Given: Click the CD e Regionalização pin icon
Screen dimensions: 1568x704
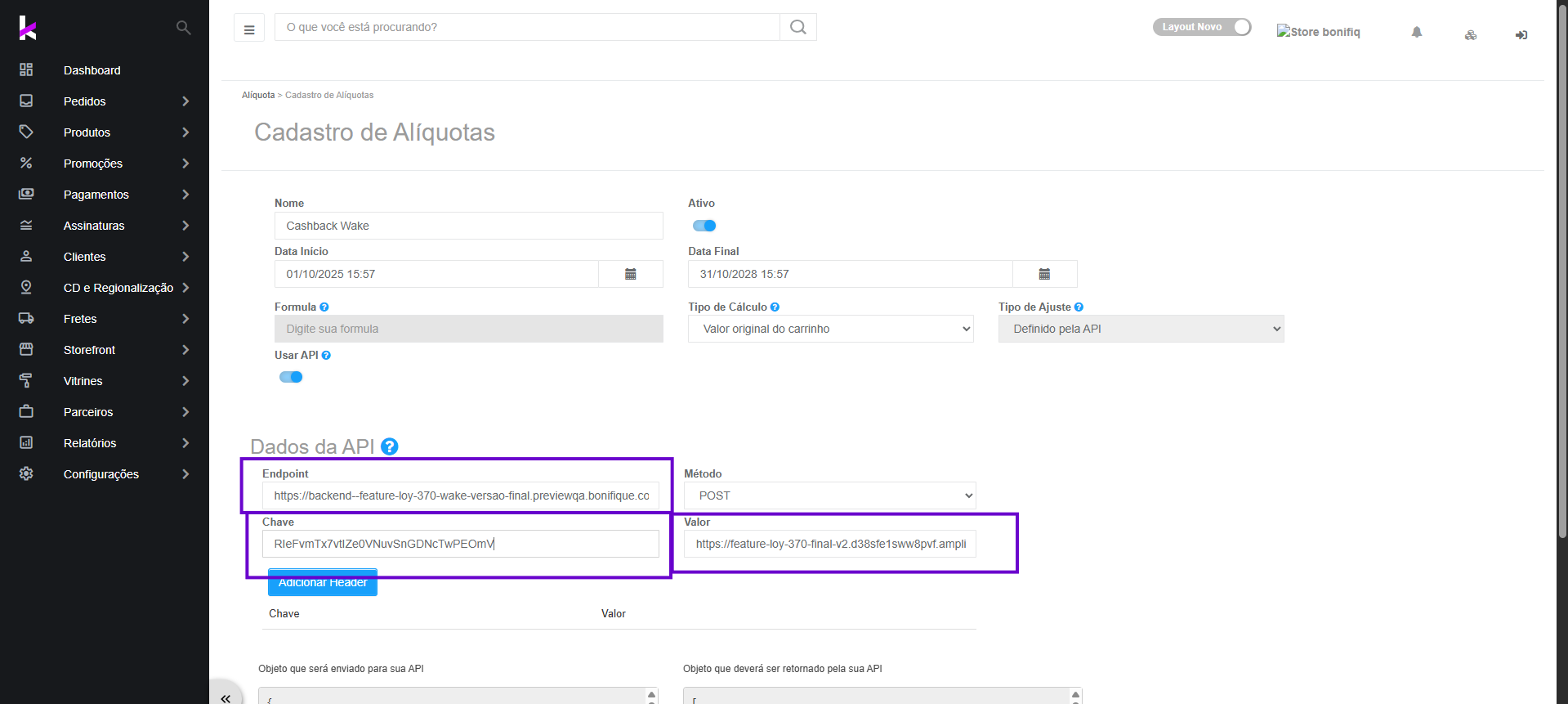Looking at the screenshot, I should click(26, 288).
